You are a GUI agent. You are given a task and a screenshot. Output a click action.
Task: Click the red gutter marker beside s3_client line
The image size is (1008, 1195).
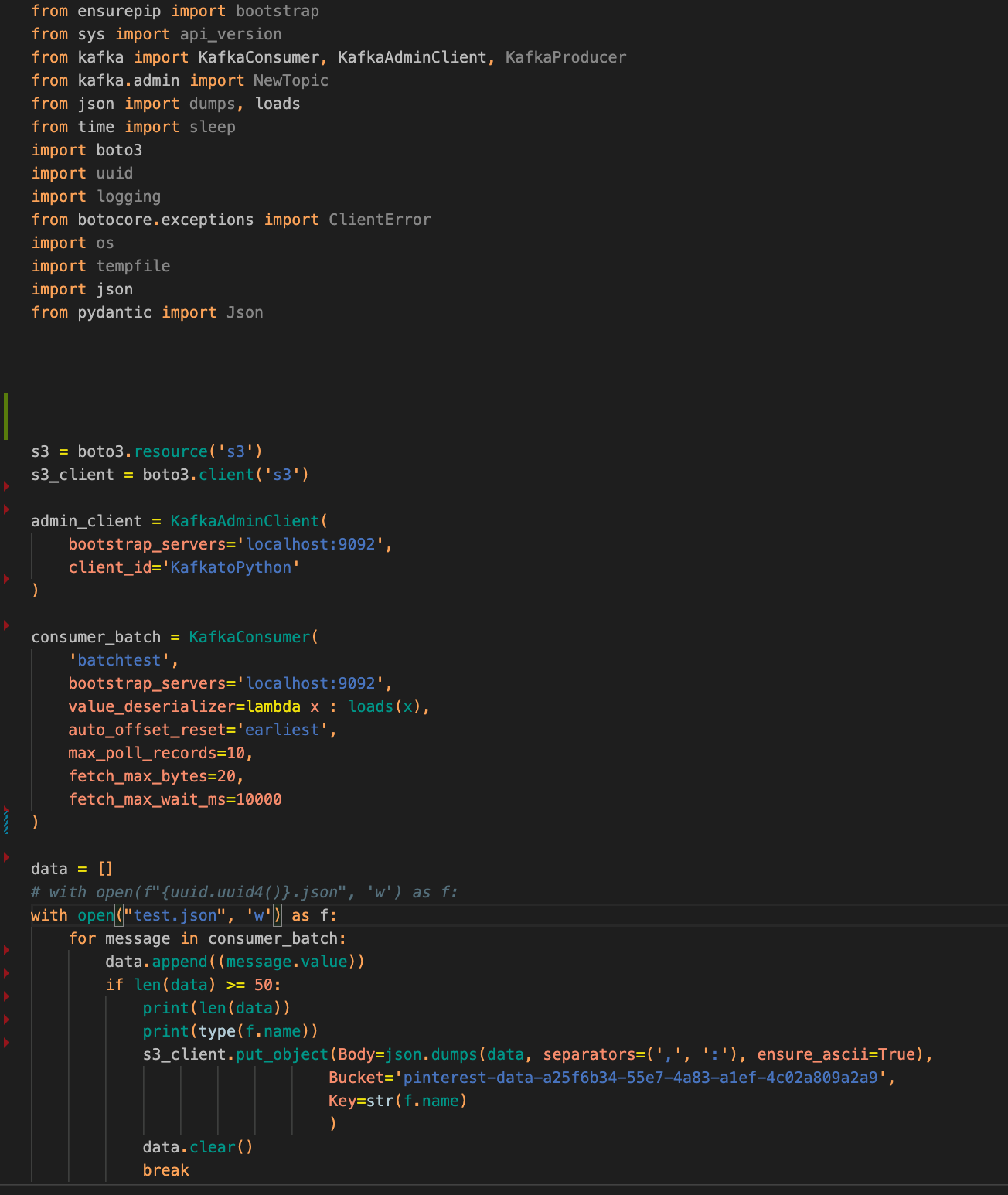(x=6, y=487)
